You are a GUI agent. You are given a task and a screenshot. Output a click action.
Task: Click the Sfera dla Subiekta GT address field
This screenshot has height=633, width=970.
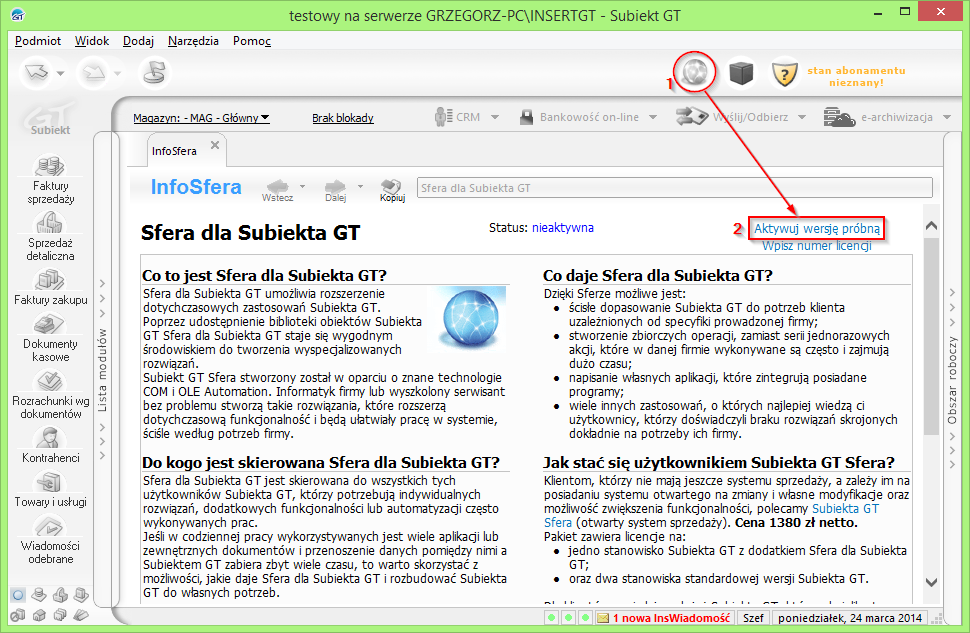[674, 187]
